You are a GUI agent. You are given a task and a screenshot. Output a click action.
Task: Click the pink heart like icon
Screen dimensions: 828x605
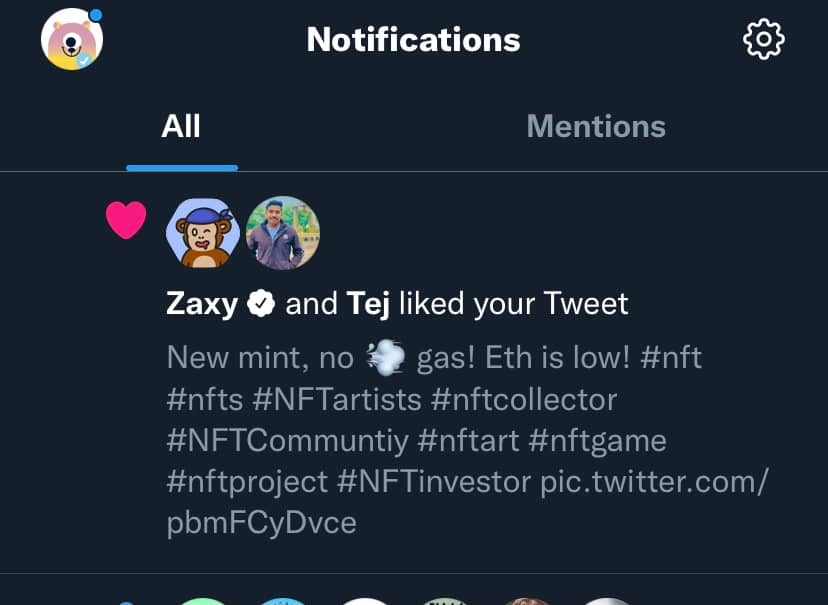[126, 220]
